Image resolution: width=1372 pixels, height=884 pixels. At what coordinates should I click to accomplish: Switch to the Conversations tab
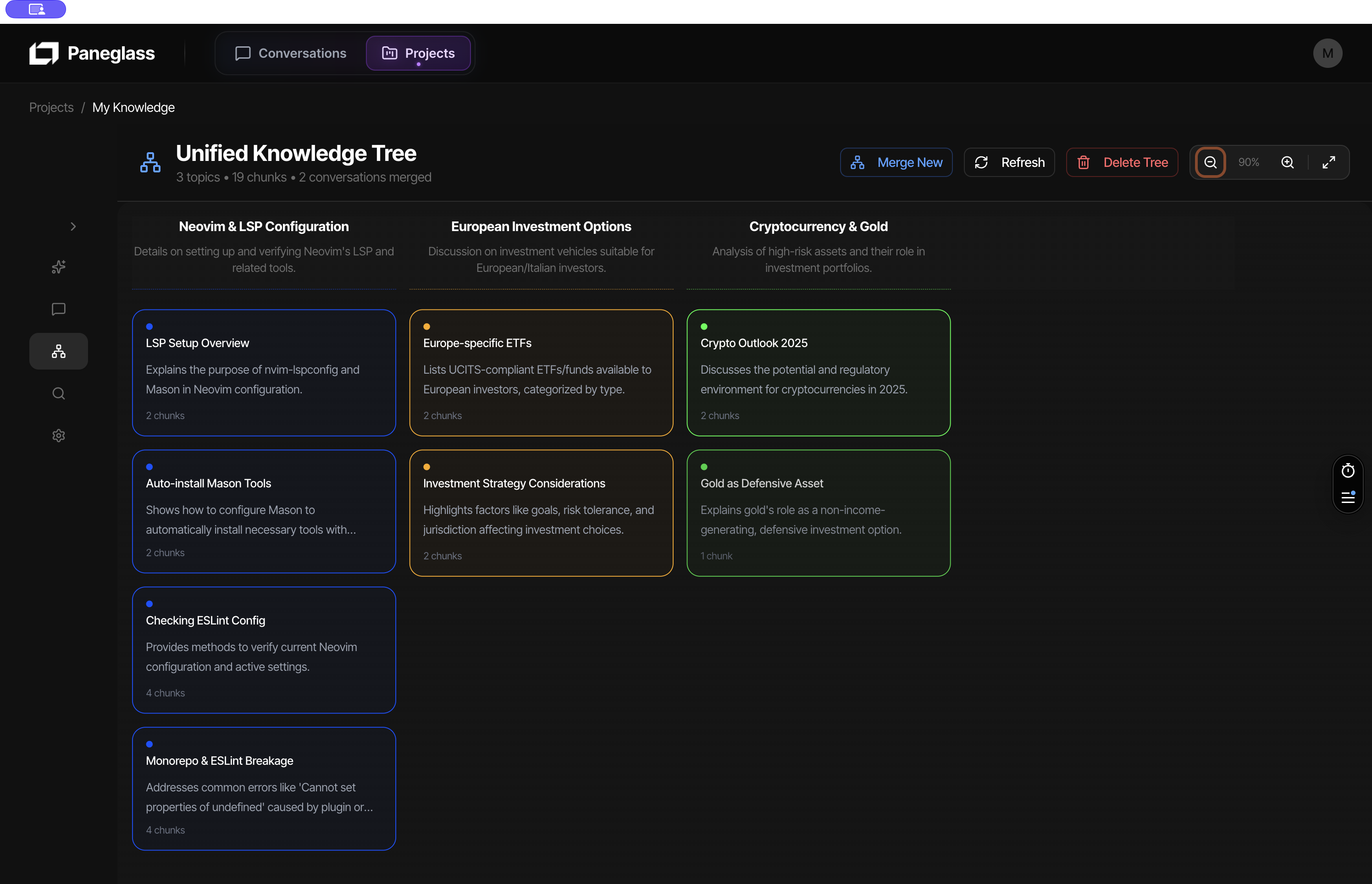click(x=290, y=53)
